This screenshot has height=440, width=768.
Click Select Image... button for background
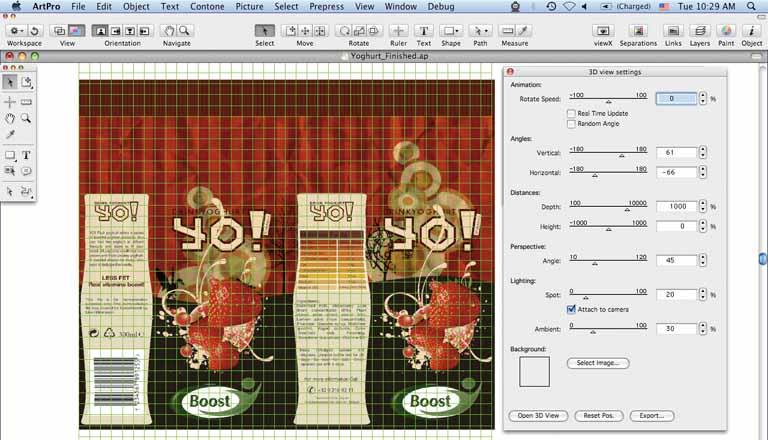[598, 363]
